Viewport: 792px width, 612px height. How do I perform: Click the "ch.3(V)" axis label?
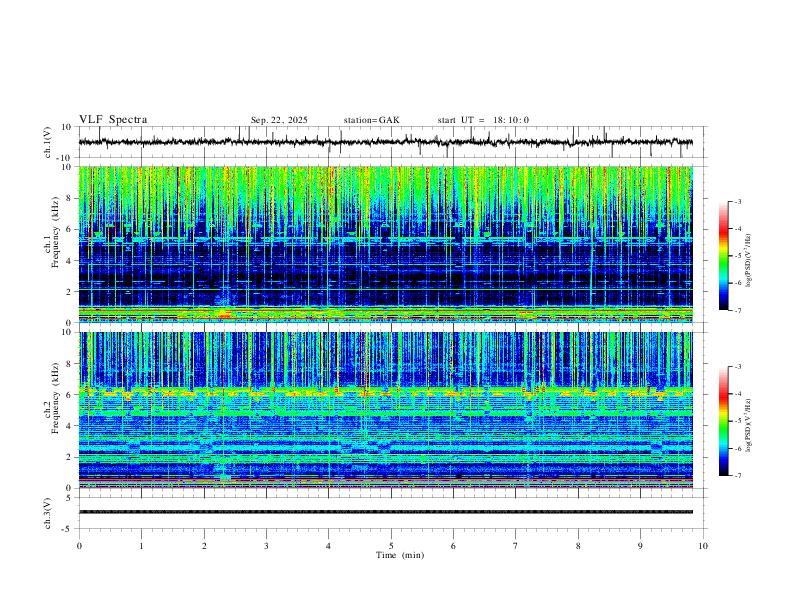click(48, 513)
